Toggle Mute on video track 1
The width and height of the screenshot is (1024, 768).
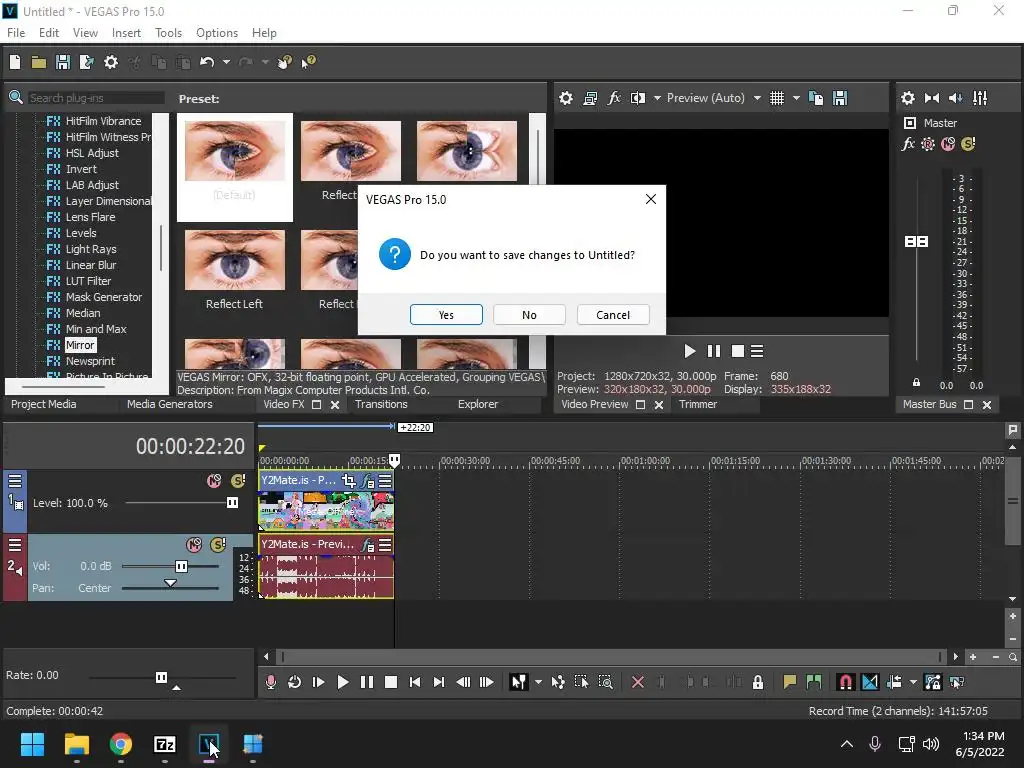214,481
